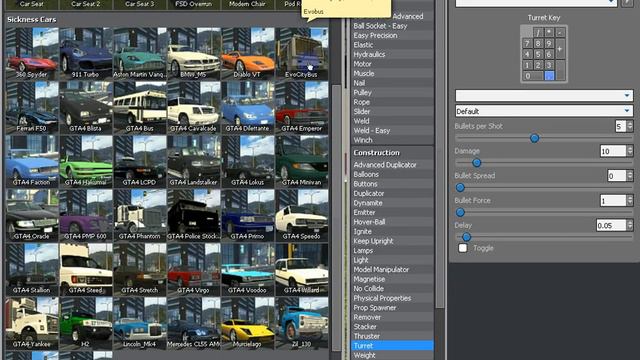This screenshot has height=360, width=640.
Task: Choose the GTA4 LCPD police car
Action: (x=140, y=161)
